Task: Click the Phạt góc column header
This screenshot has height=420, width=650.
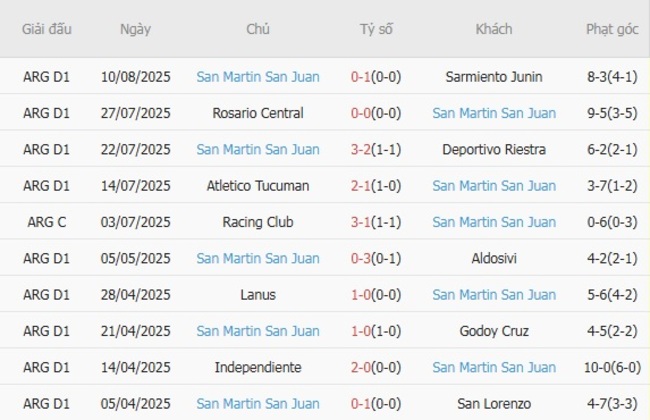Action: pyautogui.click(x=612, y=29)
